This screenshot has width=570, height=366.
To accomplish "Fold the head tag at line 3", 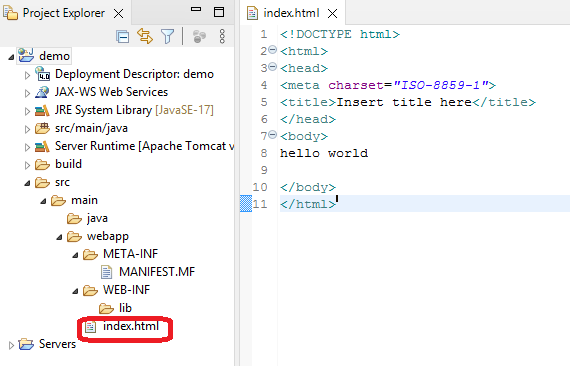I will [x=273, y=66].
